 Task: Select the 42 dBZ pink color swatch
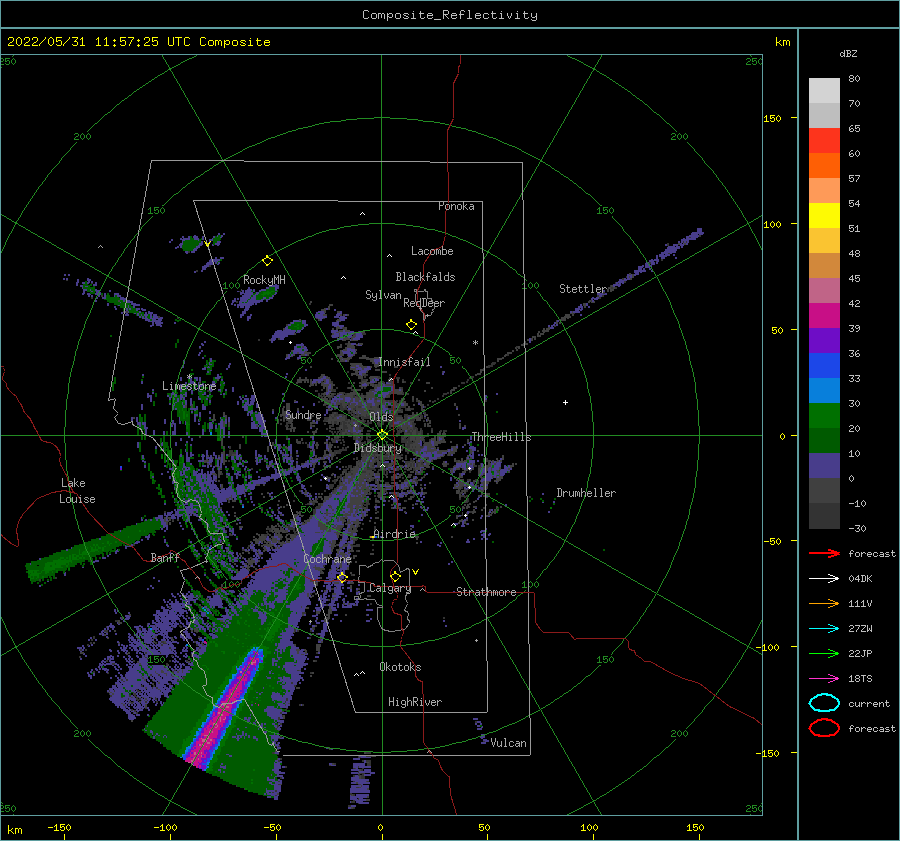[x=824, y=290]
